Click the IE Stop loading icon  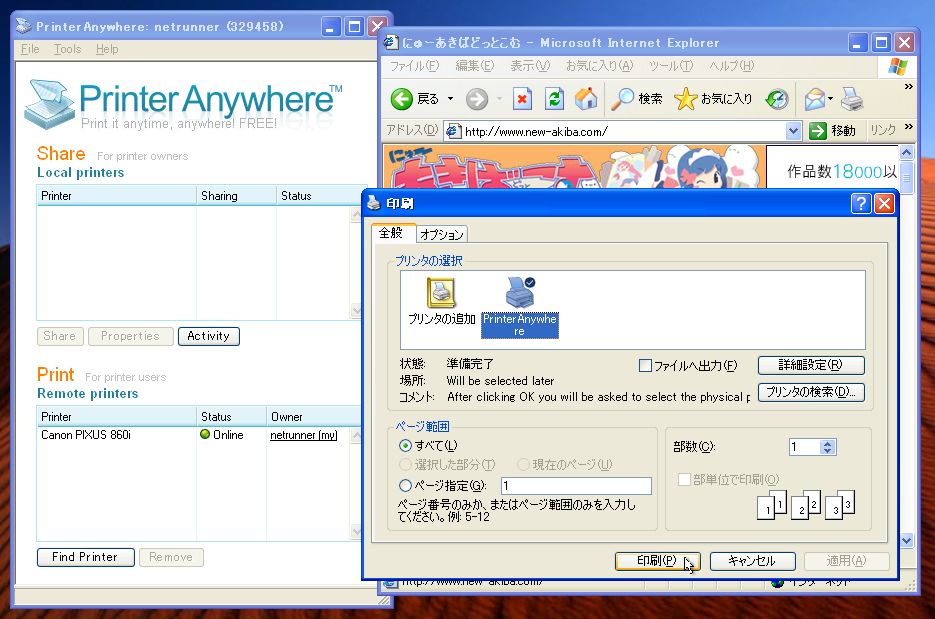pos(522,99)
